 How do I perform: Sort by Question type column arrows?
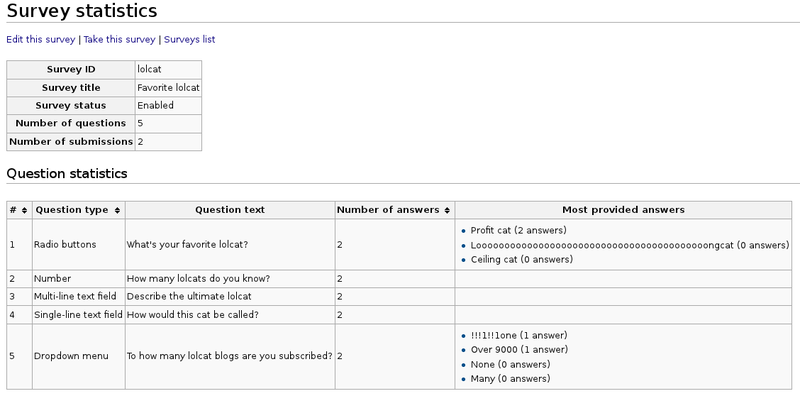(x=117, y=210)
